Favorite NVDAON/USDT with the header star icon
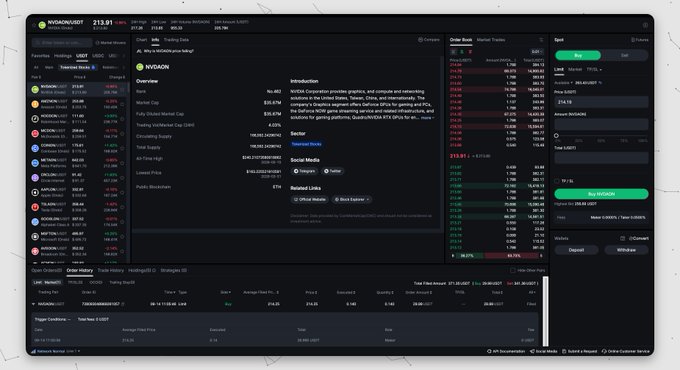Screen dimensions: 680x370 tap(34, 25)
